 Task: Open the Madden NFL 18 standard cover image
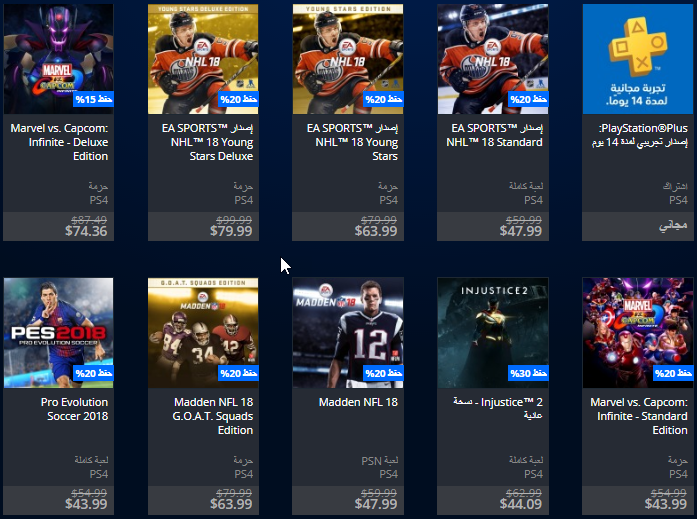coord(348,333)
